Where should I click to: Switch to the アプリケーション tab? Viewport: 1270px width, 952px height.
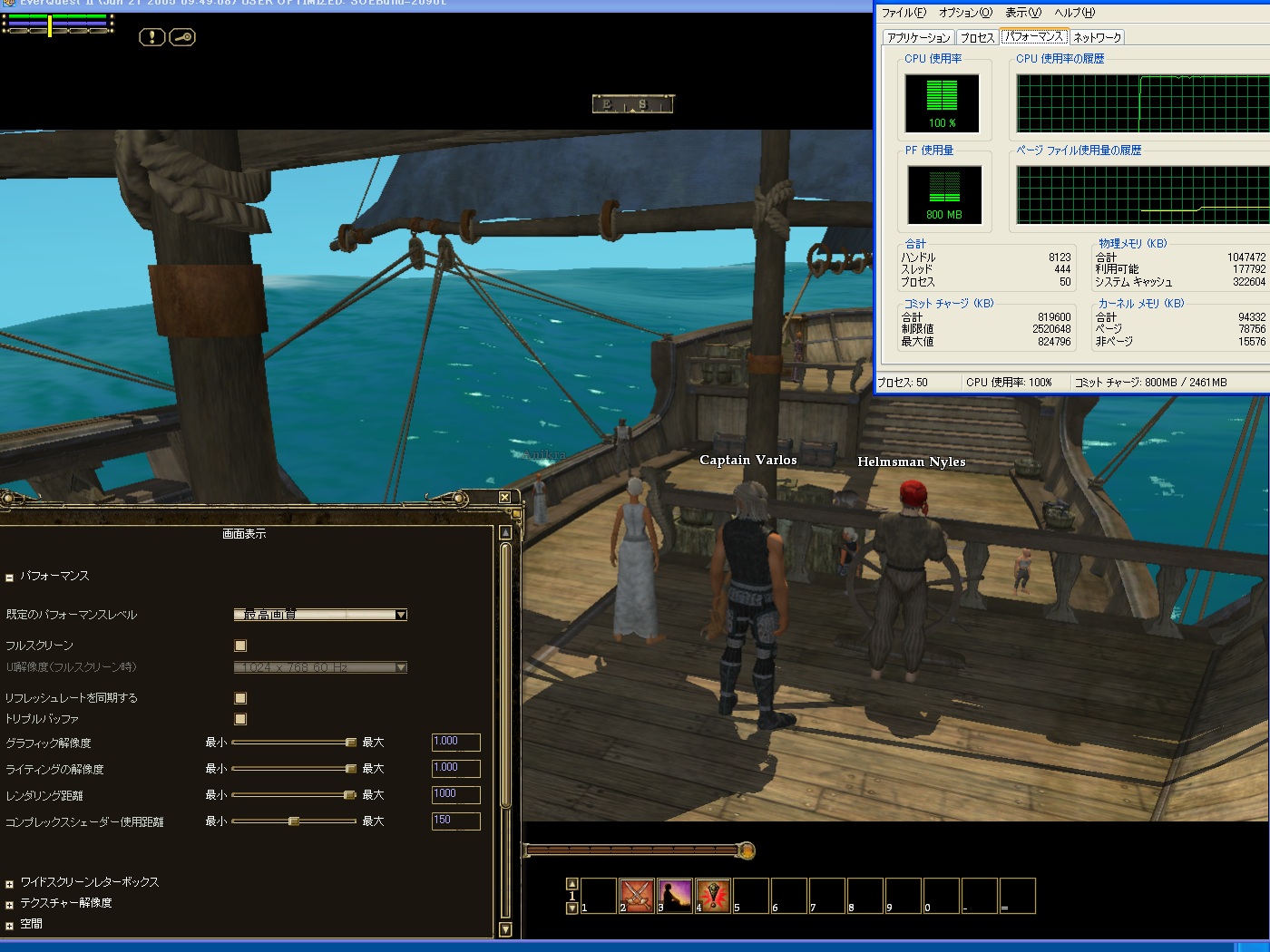918,37
